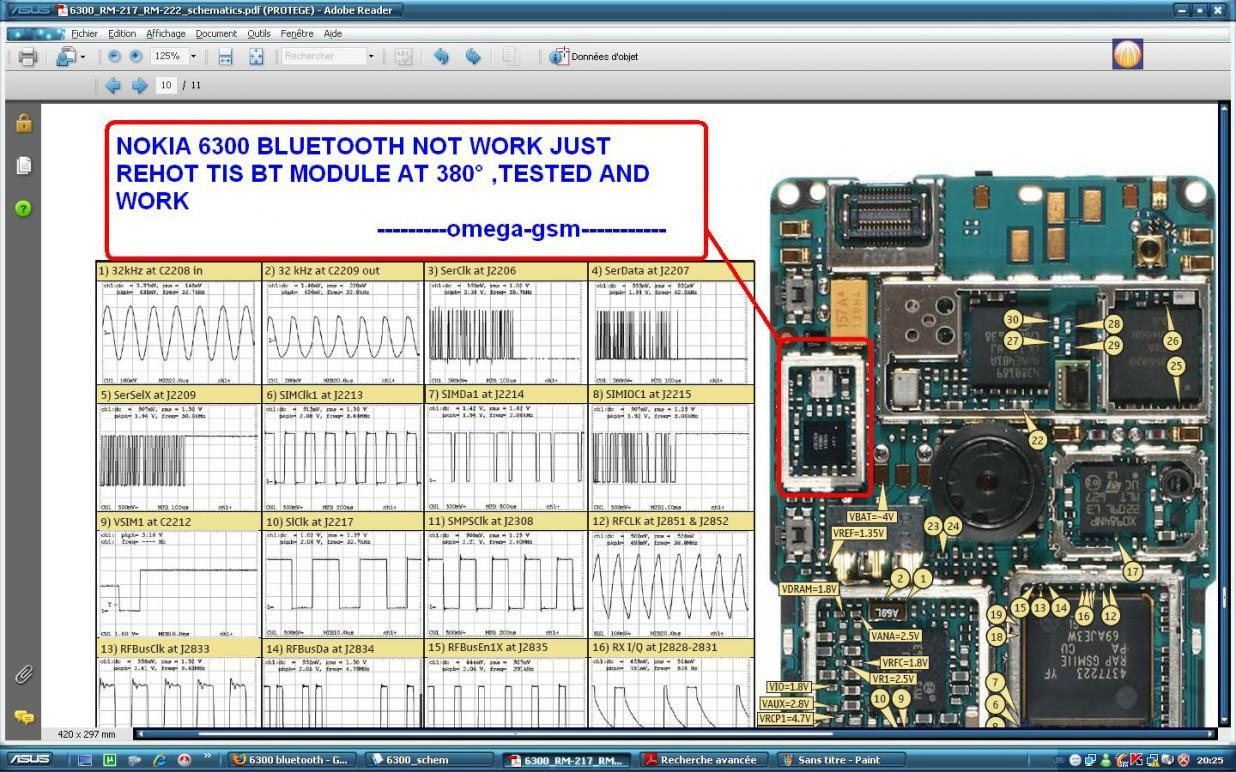Viewport: 1236px width, 772px height.
Task: Open the Outils menu
Action: pyautogui.click(x=259, y=33)
